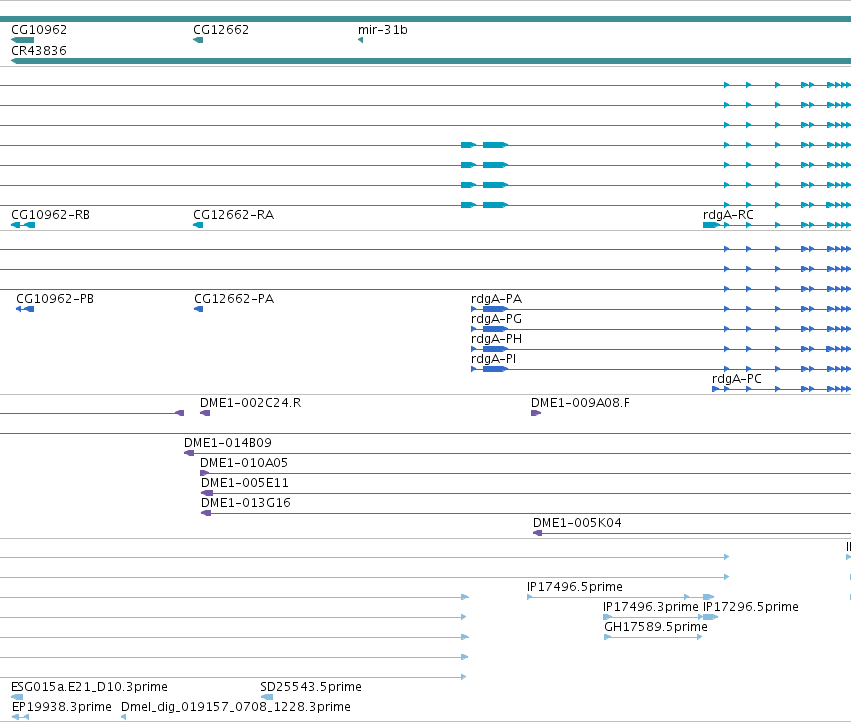This screenshot has width=851, height=722.
Task: Click the CG10962-RB transcript label
Action: point(50,215)
